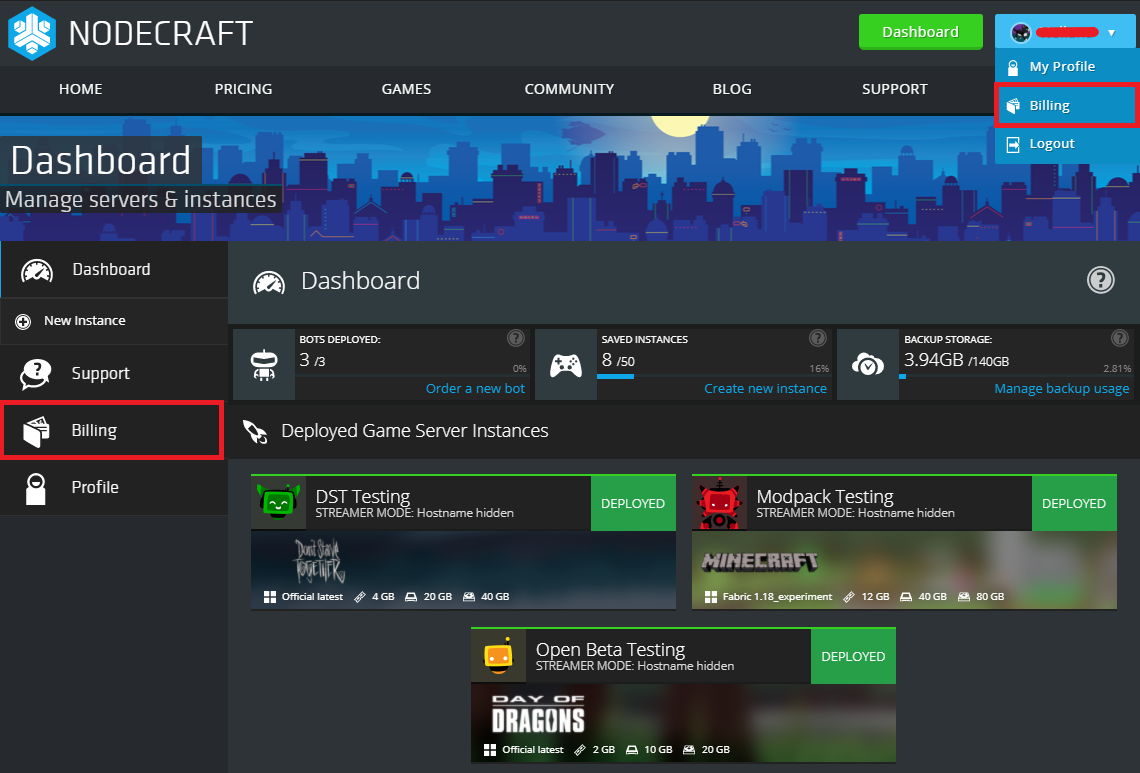1140x773 pixels.
Task: Open help icon for Bots Deployed
Action: 515,338
